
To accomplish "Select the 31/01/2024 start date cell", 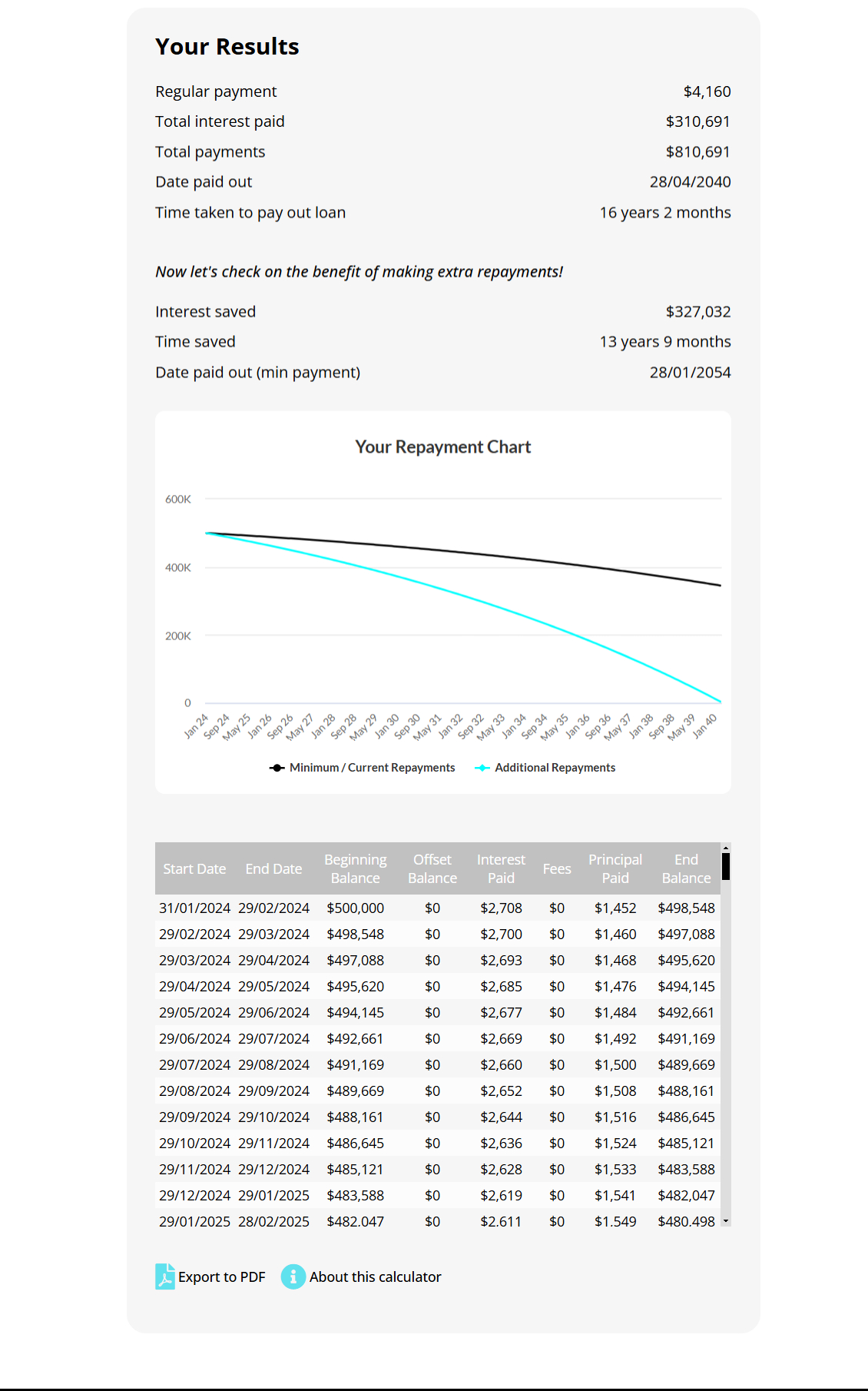I will [194, 908].
